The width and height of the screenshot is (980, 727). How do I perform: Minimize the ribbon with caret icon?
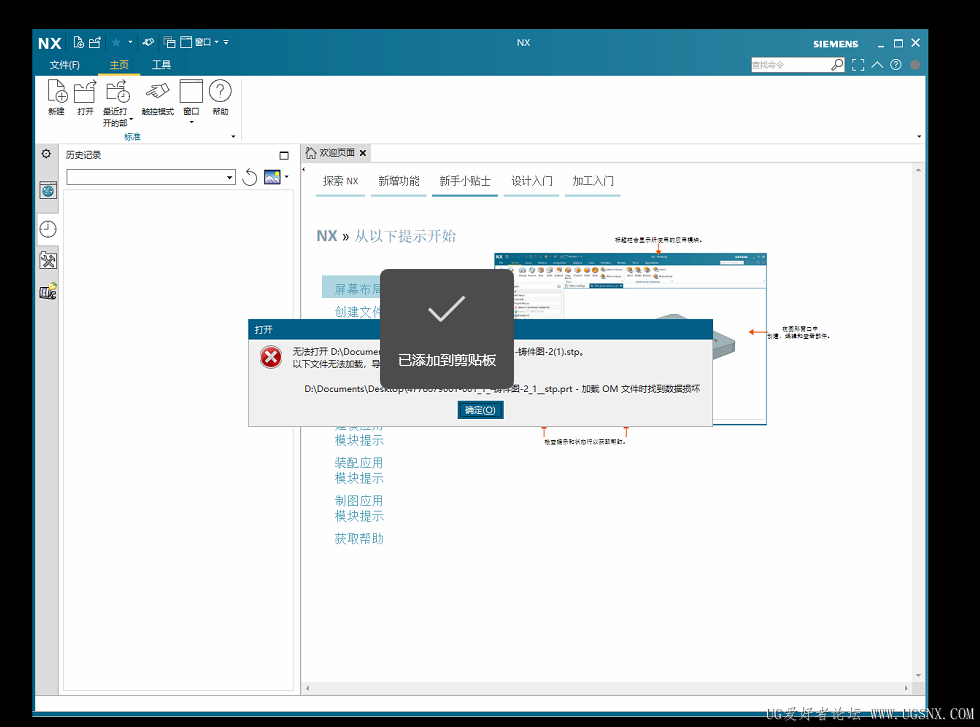tap(878, 64)
